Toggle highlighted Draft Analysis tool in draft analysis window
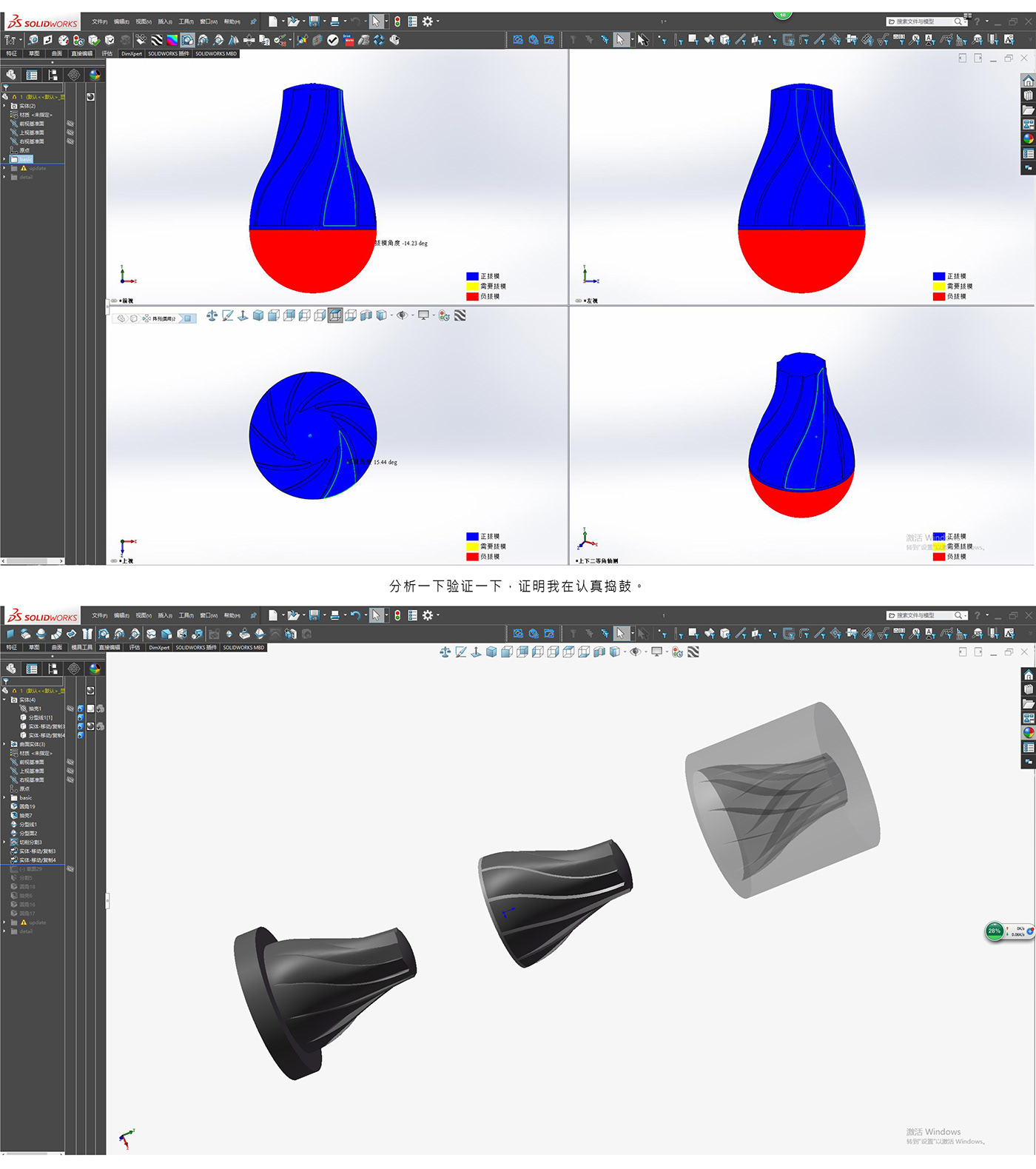Screen dimensions: 1036x1169 click(187, 40)
